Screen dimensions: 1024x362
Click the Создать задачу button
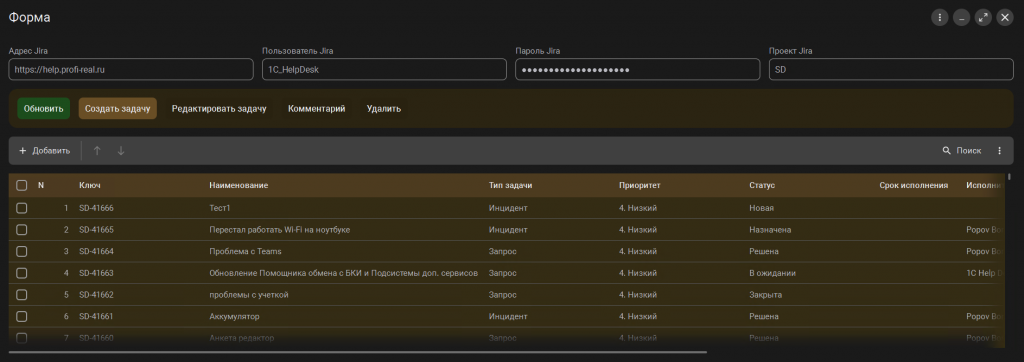click(x=118, y=108)
